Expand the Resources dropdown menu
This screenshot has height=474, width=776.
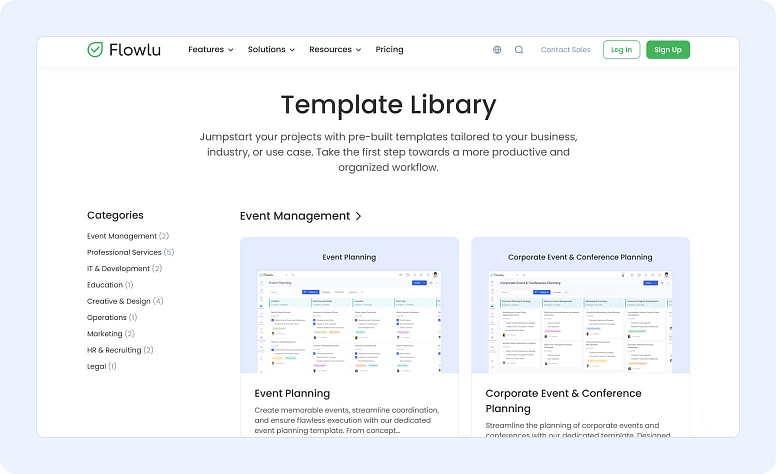(335, 50)
